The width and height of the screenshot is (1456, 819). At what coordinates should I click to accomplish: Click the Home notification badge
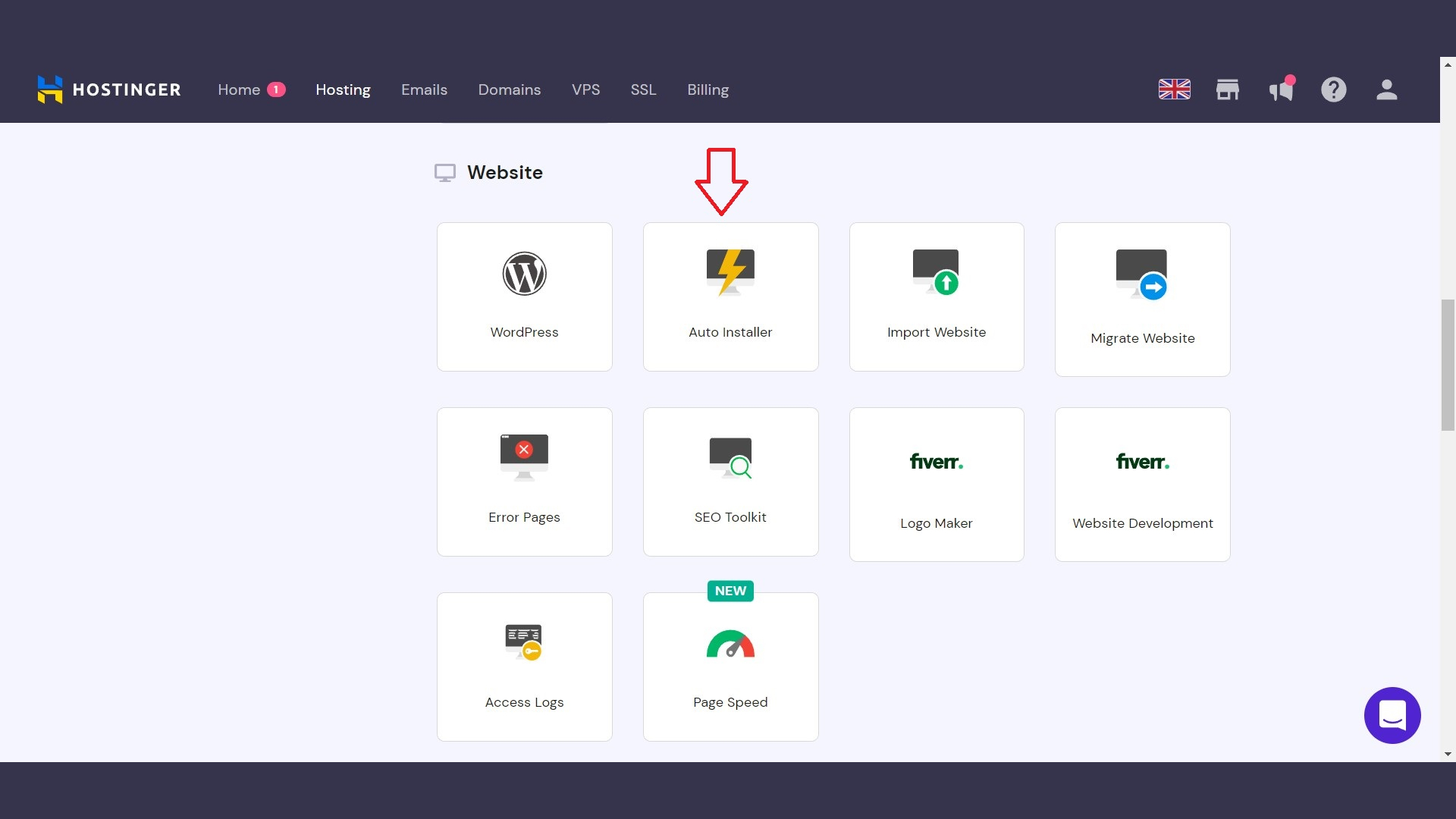276,89
